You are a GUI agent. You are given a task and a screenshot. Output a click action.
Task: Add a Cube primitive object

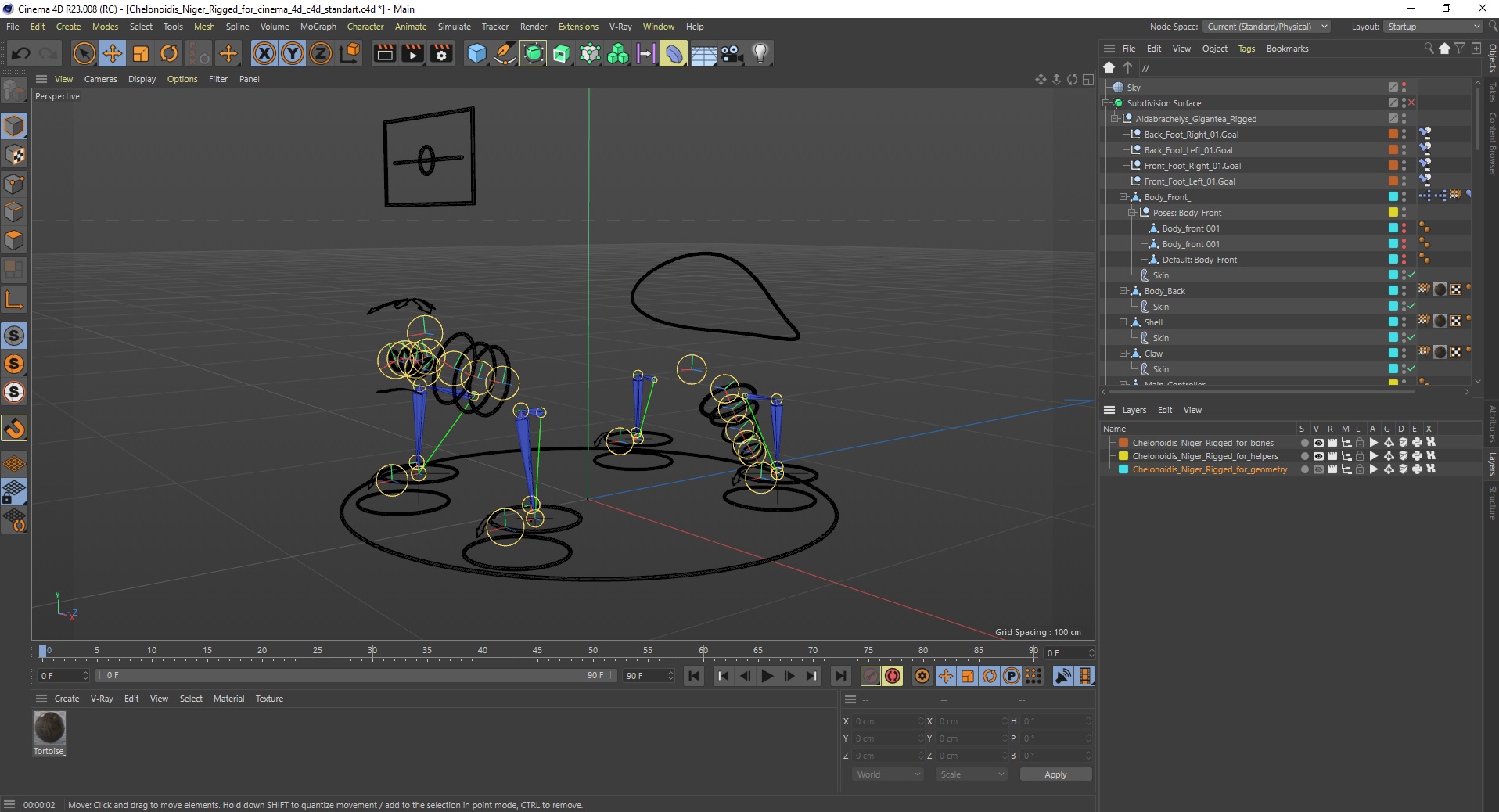pyautogui.click(x=476, y=53)
